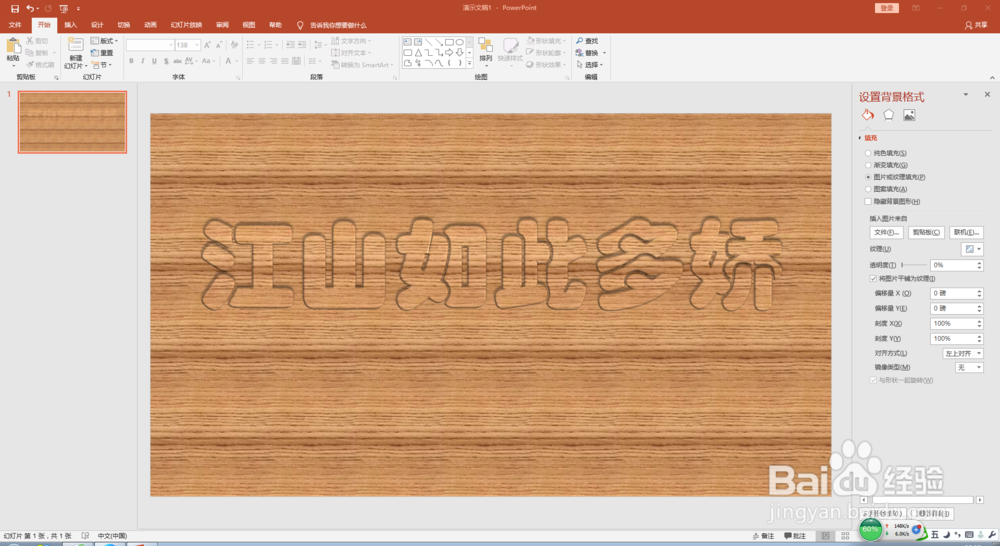Select the oval shape in shapes gallery
Viewport: 1000px width, 546px height.
click(460, 42)
